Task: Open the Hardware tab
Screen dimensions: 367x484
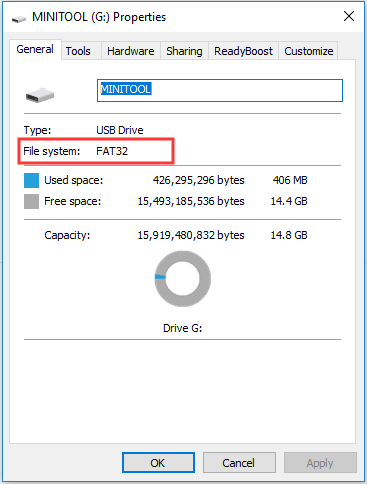Action: tap(131, 51)
